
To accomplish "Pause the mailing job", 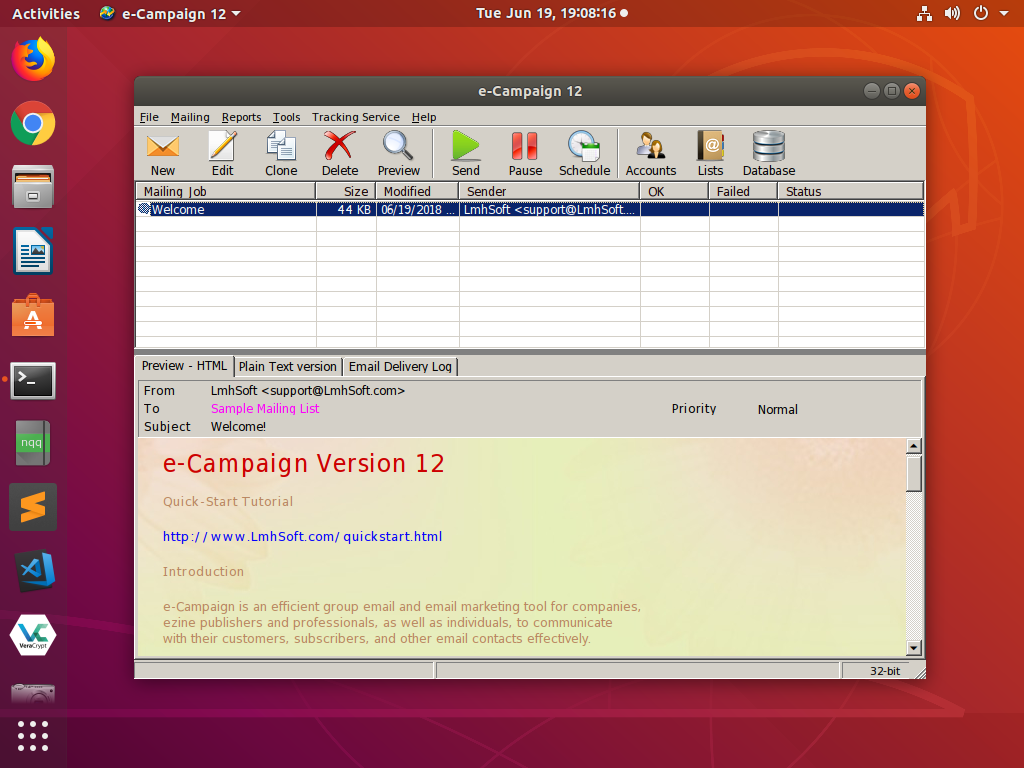I will pyautogui.click(x=525, y=153).
